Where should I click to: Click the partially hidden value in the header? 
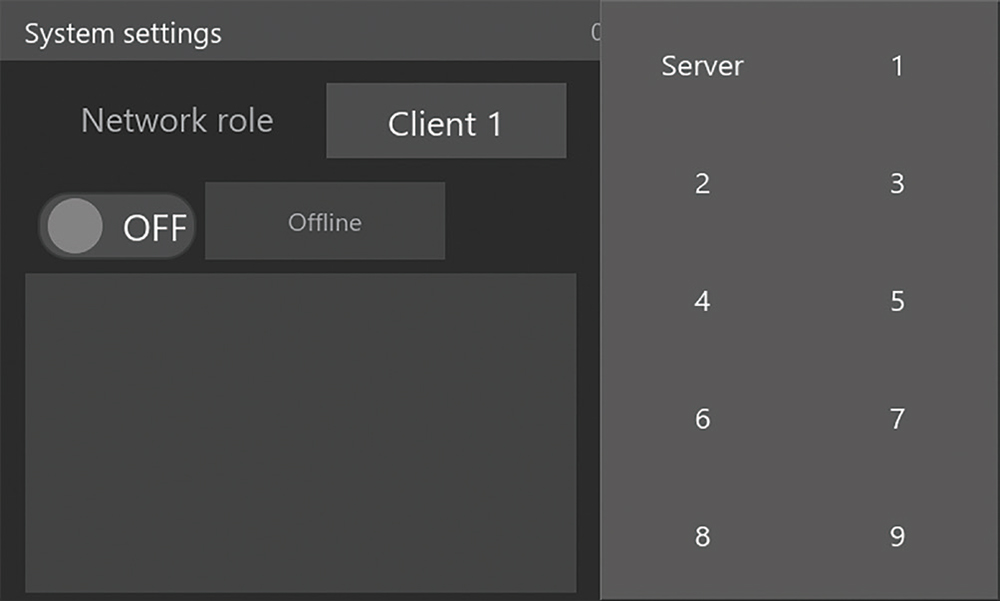595,33
